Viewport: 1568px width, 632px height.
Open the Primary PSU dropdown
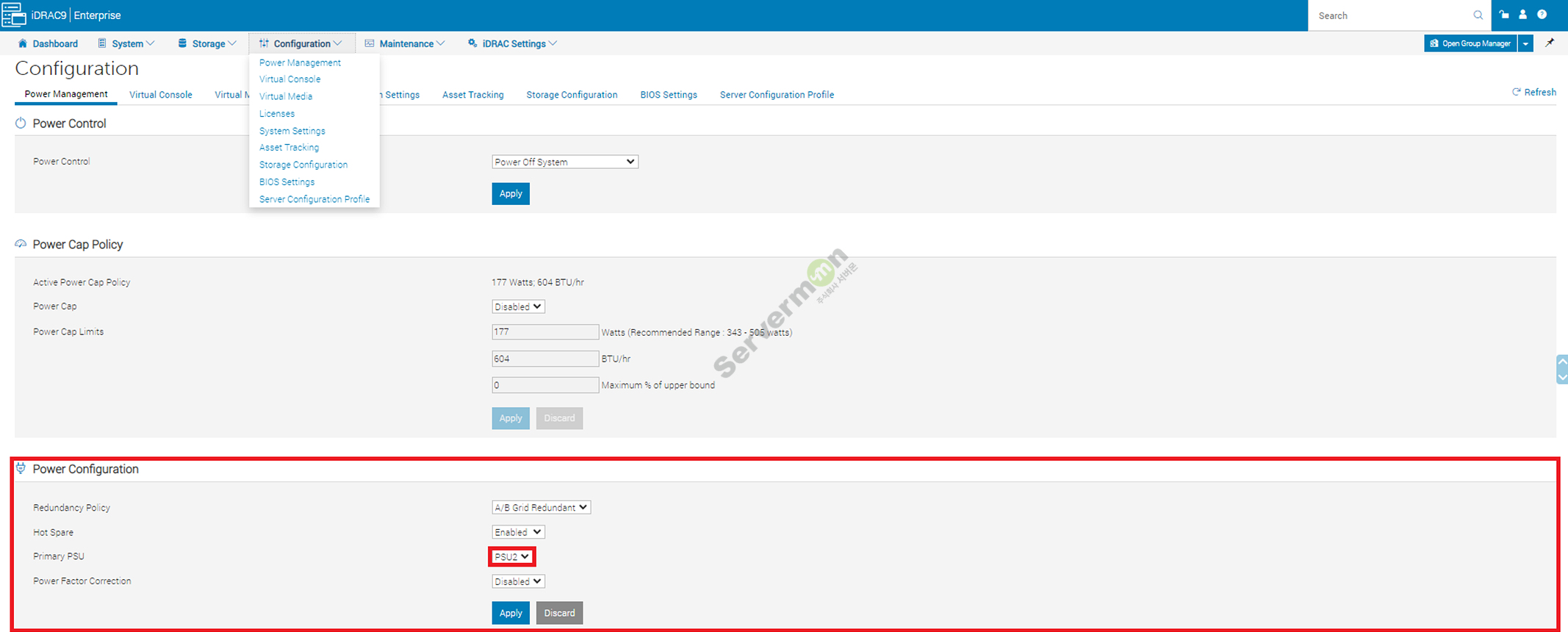[x=512, y=556]
